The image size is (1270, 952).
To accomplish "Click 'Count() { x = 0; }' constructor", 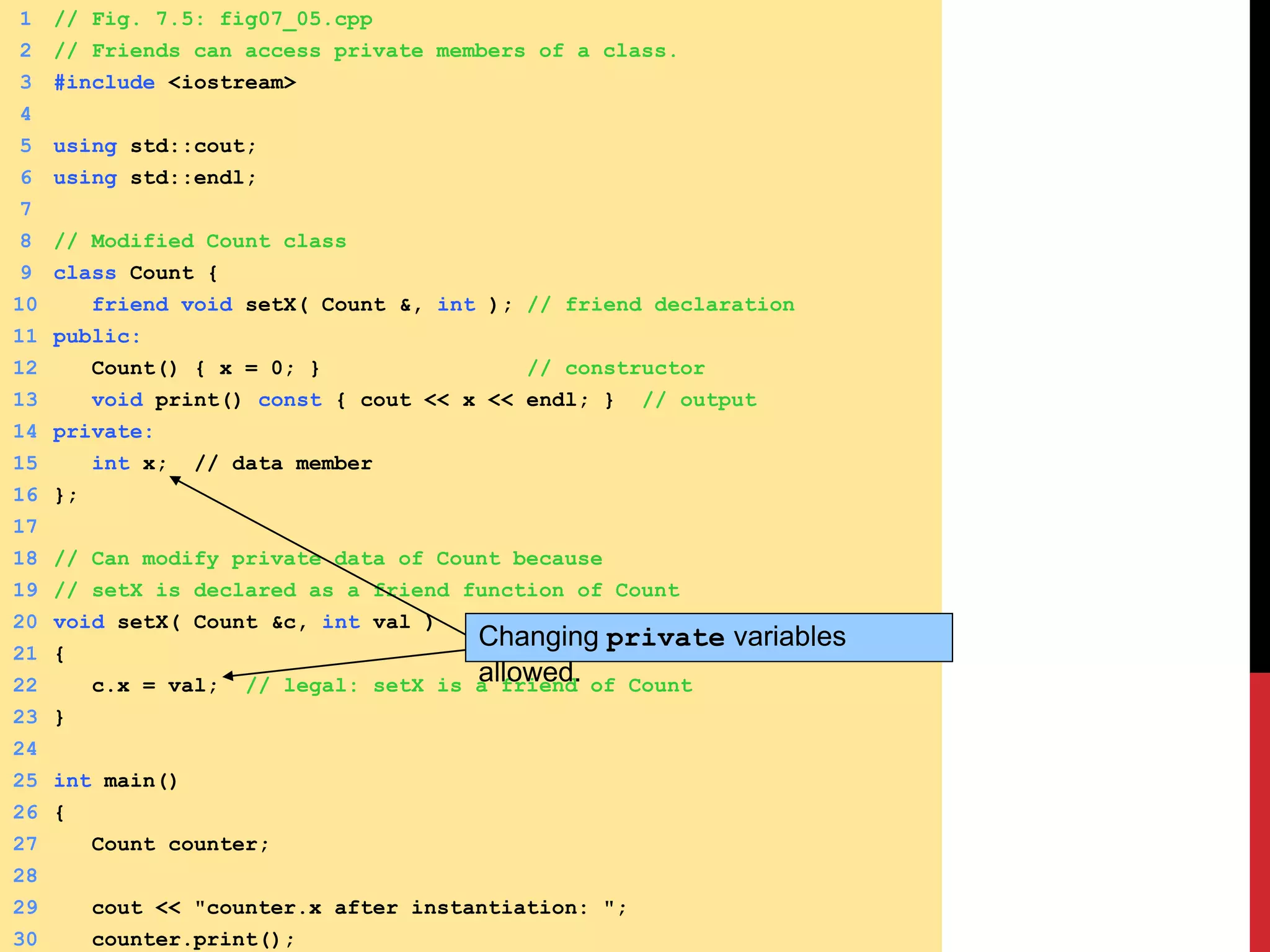I will point(206,368).
